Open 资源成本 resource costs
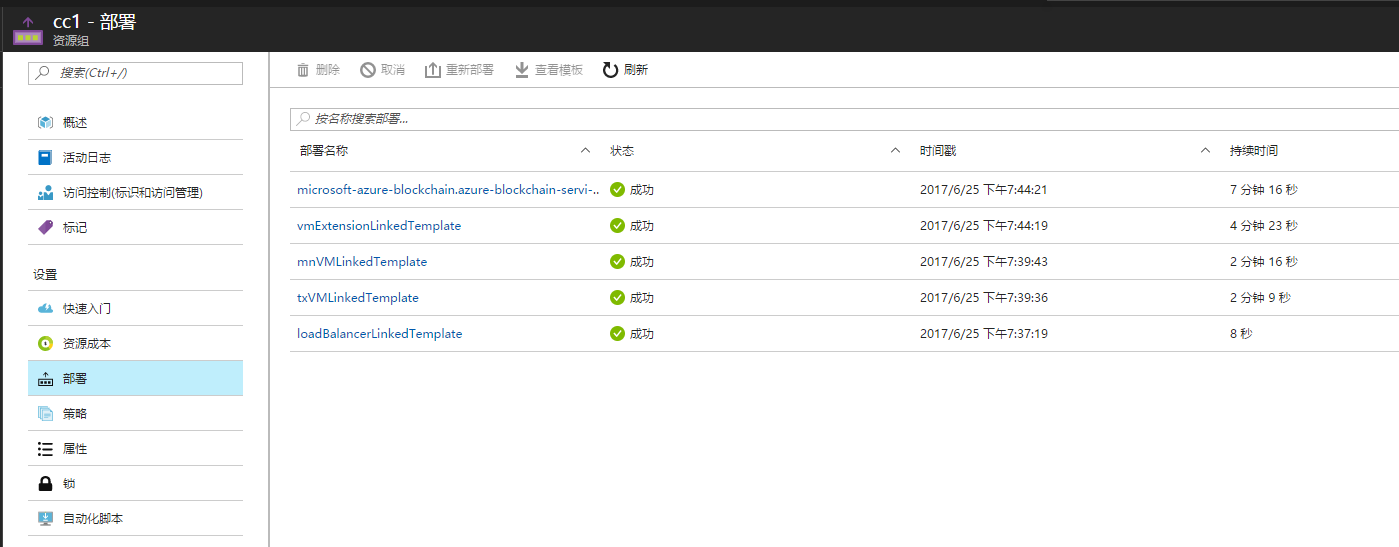 pos(86,344)
